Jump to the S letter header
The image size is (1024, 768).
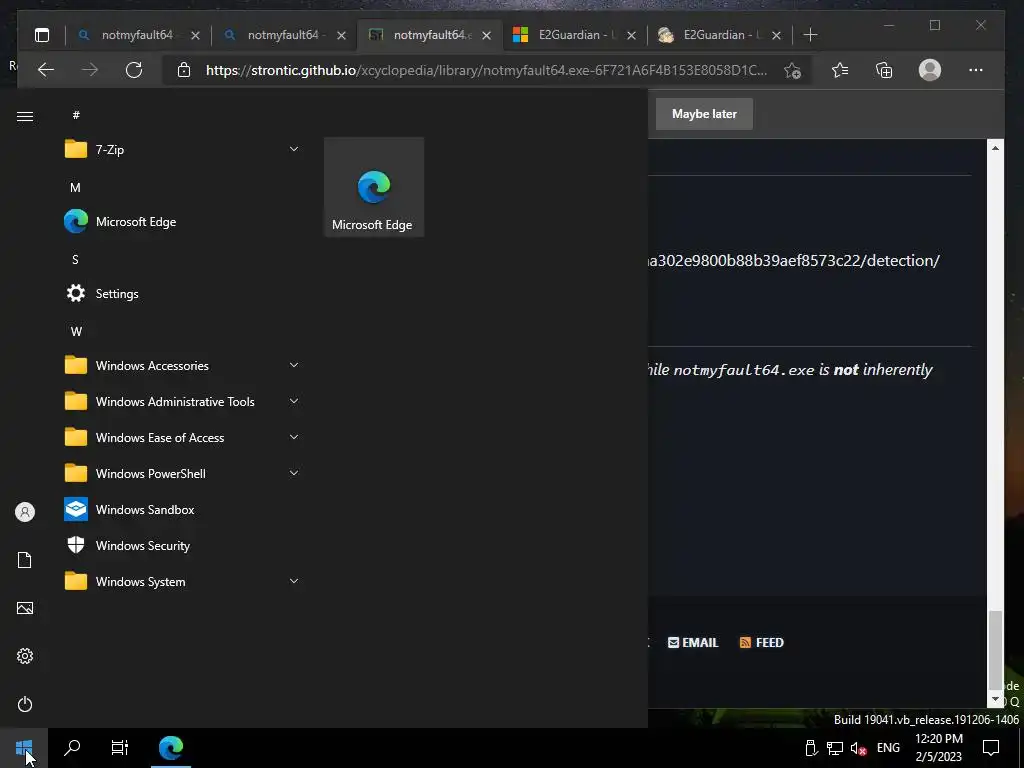click(75, 259)
